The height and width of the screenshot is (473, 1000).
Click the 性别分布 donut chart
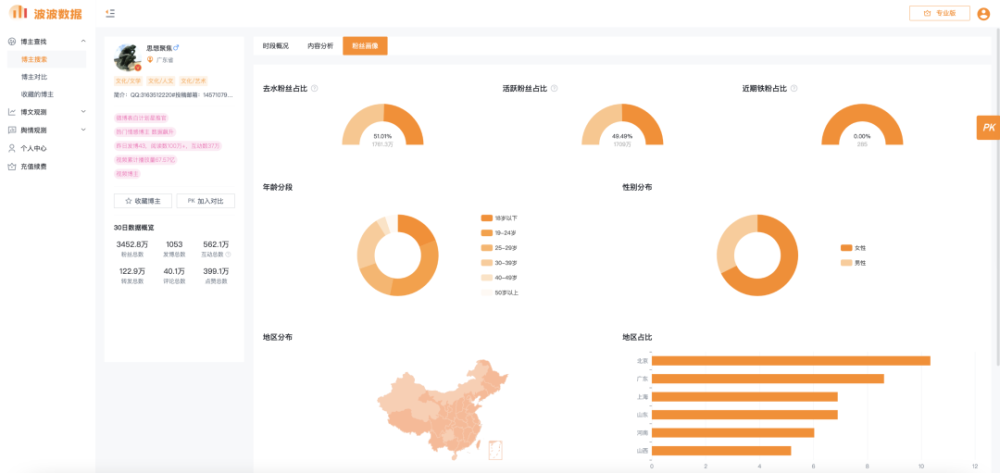click(x=757, y=255)
